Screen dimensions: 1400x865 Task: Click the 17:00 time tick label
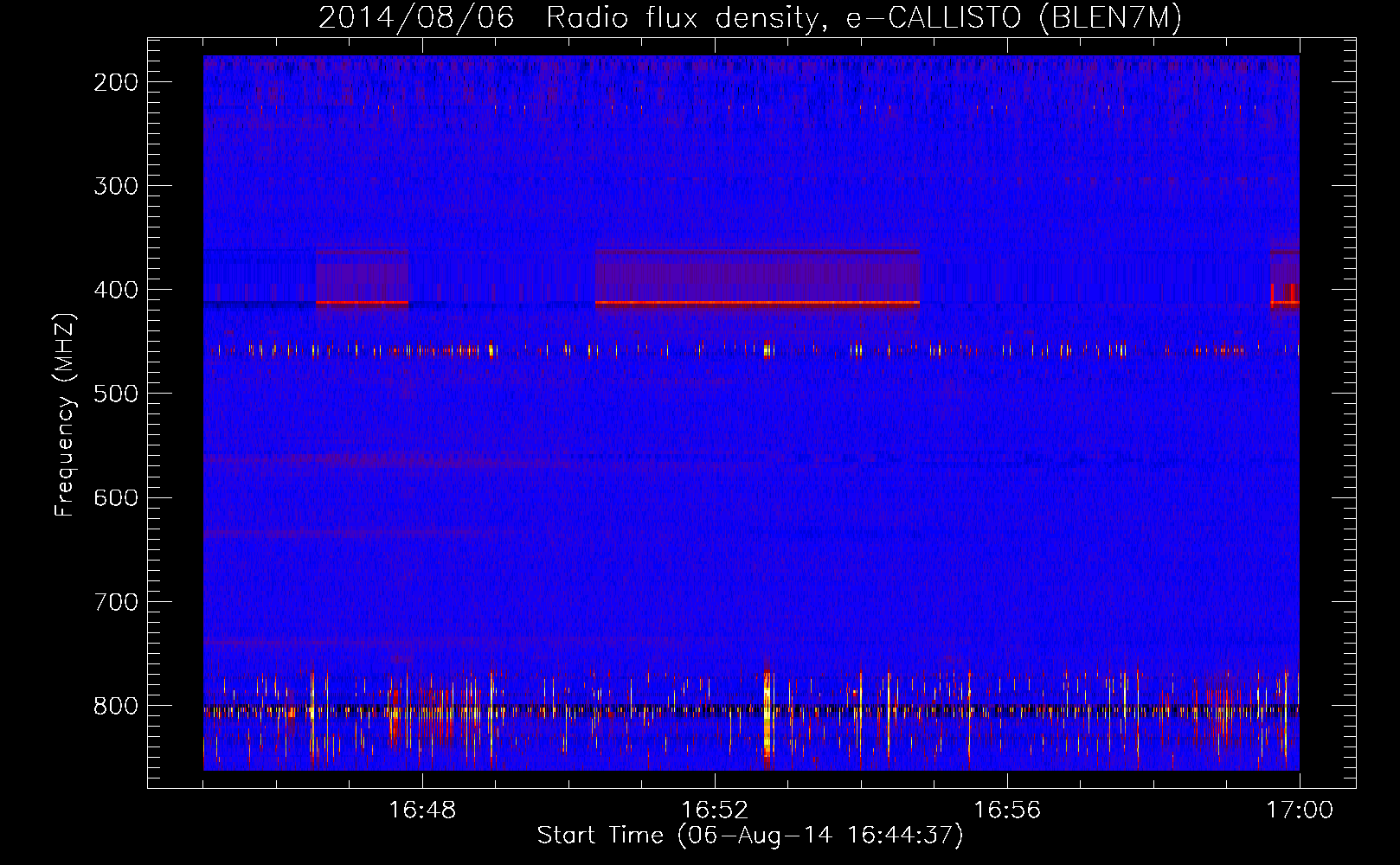click(x=1300, y=811)
